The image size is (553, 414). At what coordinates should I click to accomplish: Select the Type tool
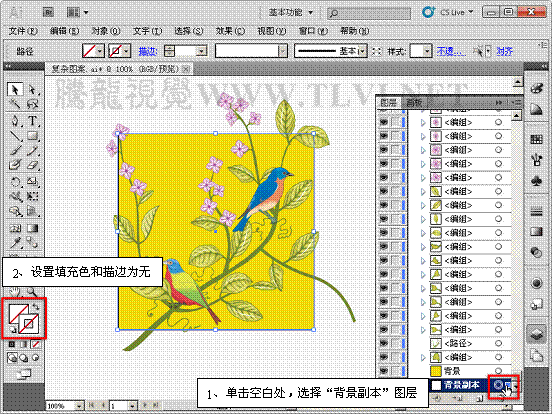point(32,121)
